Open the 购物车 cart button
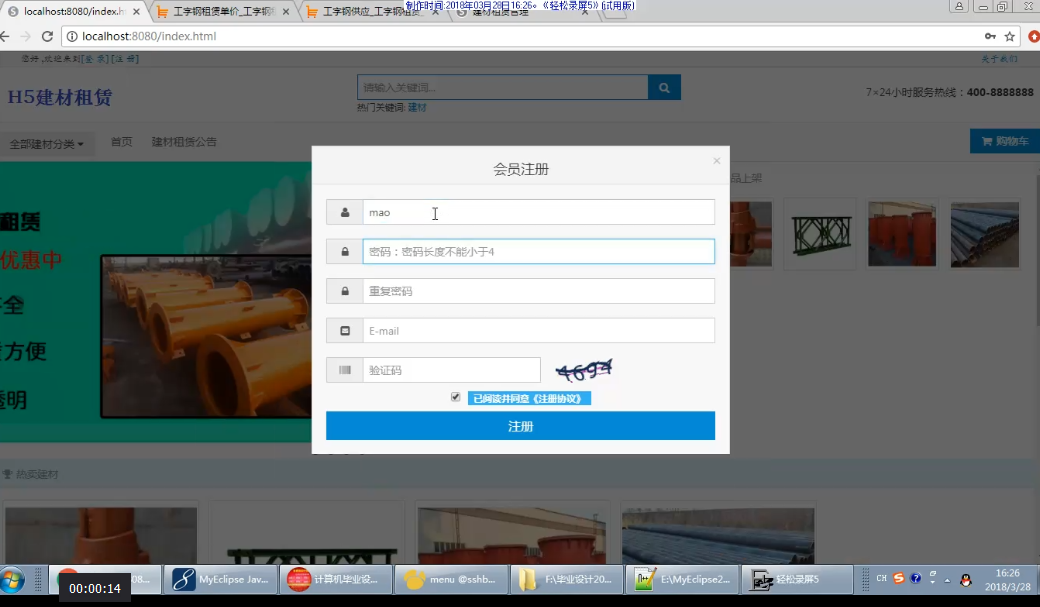This screenshot has height=607, width=1040. pyautogui.click(x=1005, y=141)
